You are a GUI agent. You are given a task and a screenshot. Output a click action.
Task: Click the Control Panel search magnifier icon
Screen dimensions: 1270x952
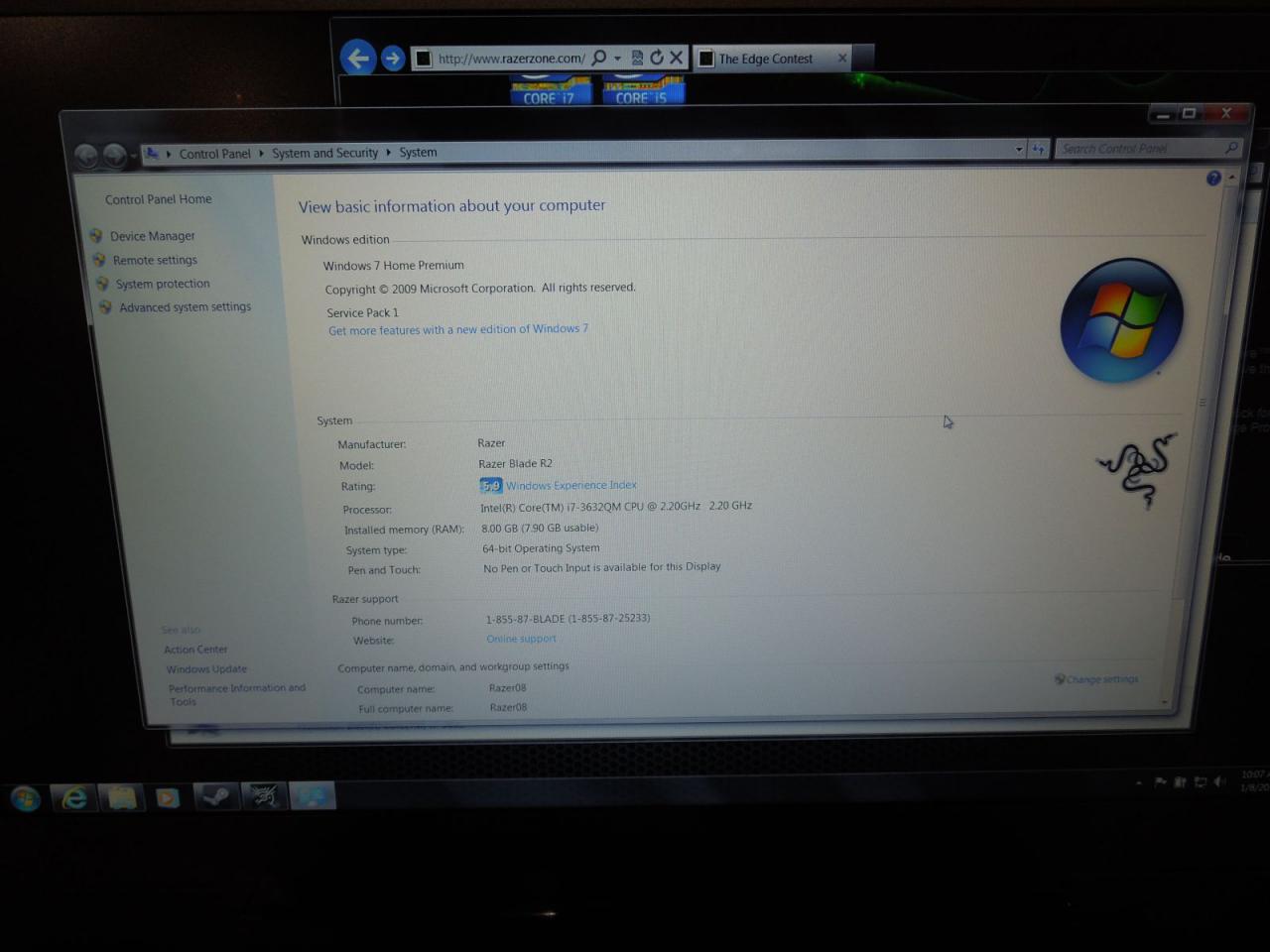pos(1231,148)
